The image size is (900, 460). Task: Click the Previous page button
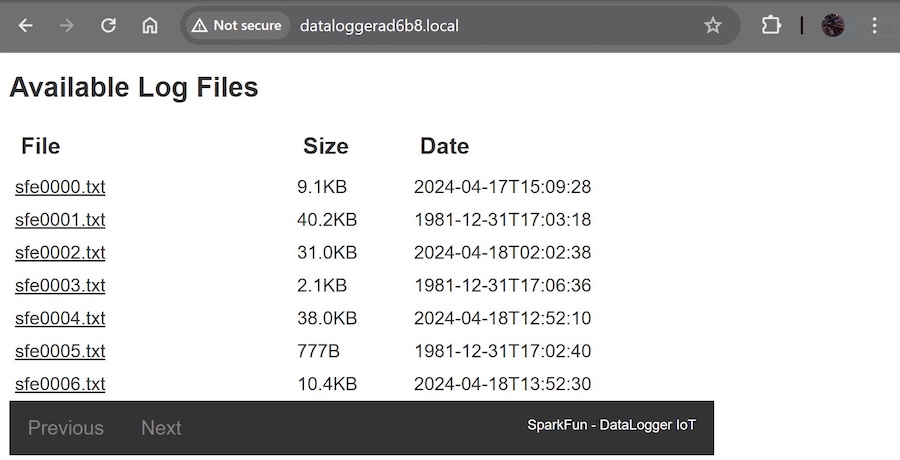click(66, 428)
